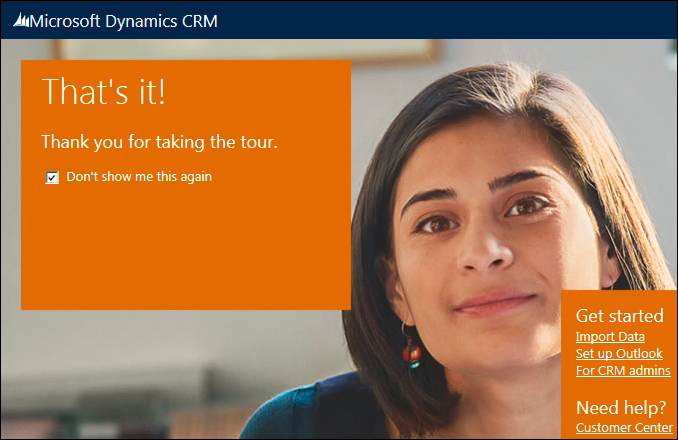The height and width of the screenshot is (440, 678).
Task: Click the dark blue header bar
Action: point(432,20)
